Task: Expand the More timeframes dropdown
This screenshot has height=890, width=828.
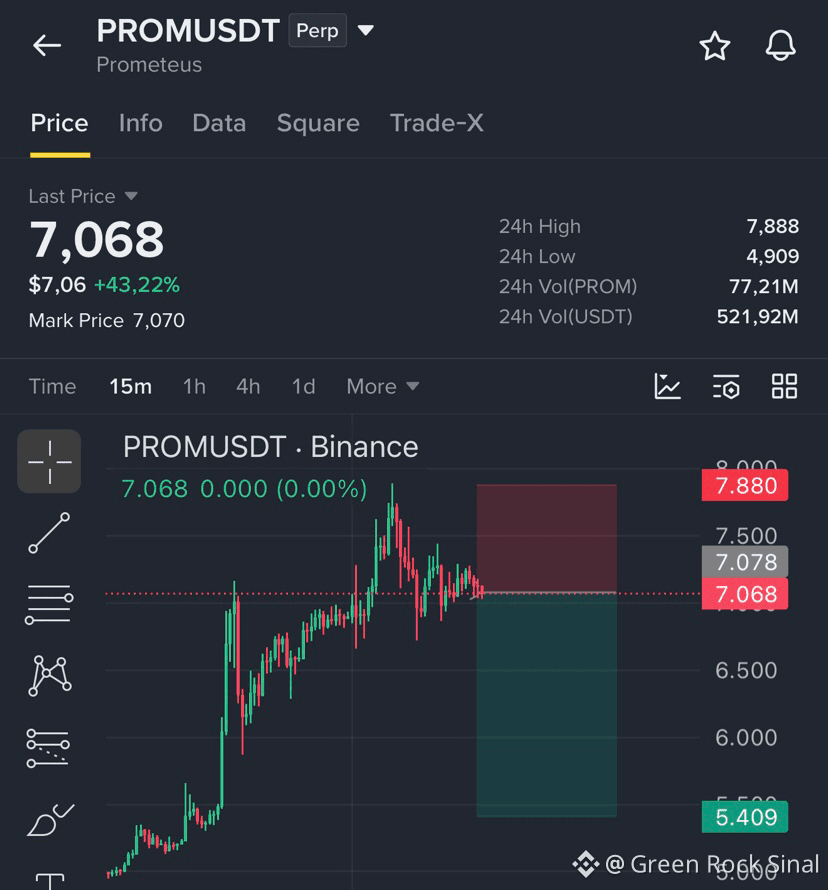Action: [x=383, y=387]
